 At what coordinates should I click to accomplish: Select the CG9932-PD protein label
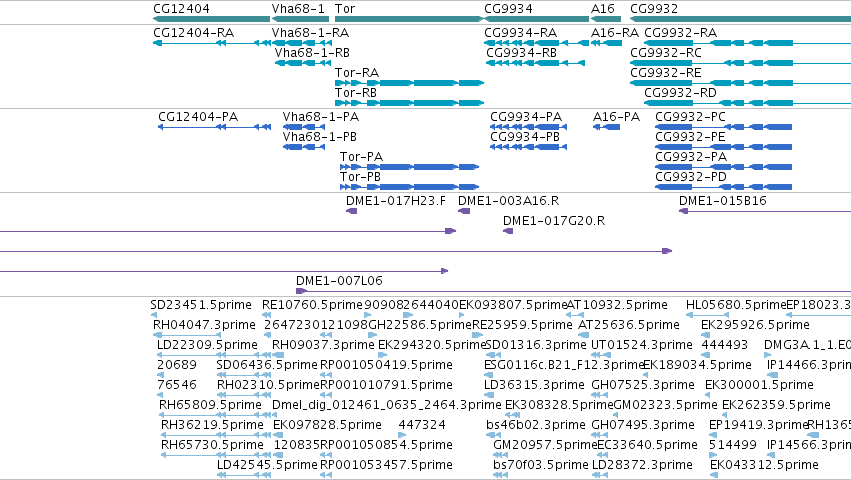click(691, 177)
